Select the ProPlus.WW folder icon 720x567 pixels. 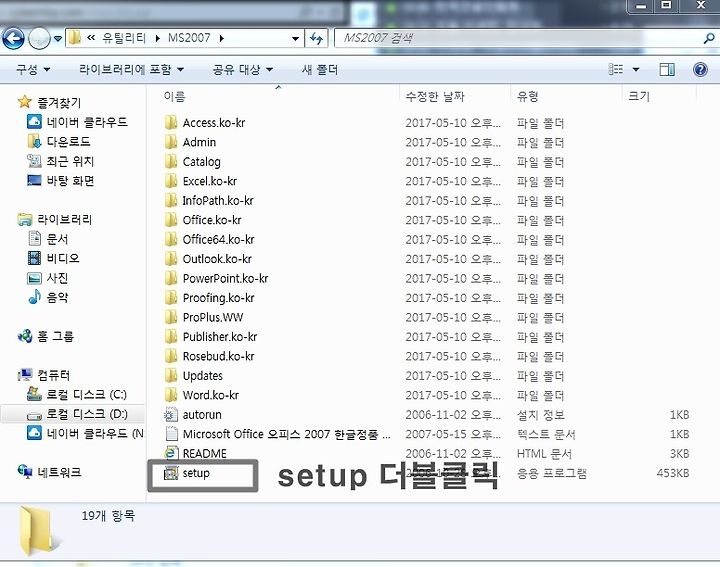171,317
